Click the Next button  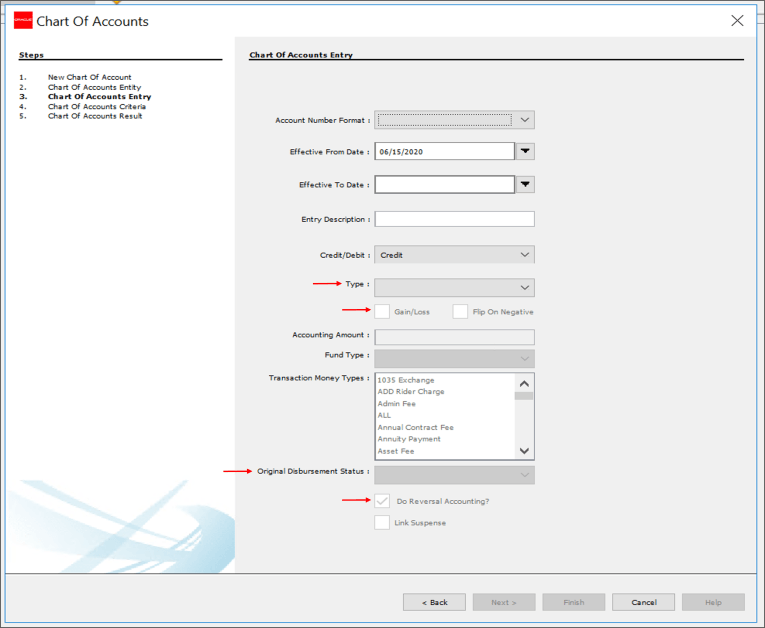click(x=504, y=602)
